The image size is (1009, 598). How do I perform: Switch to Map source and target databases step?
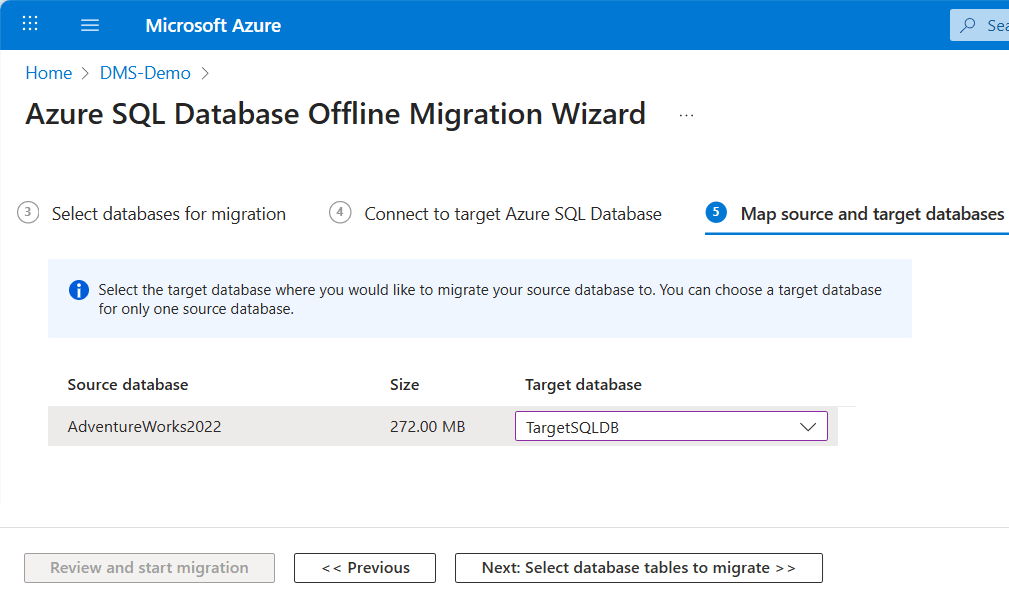tap(872, 213)
